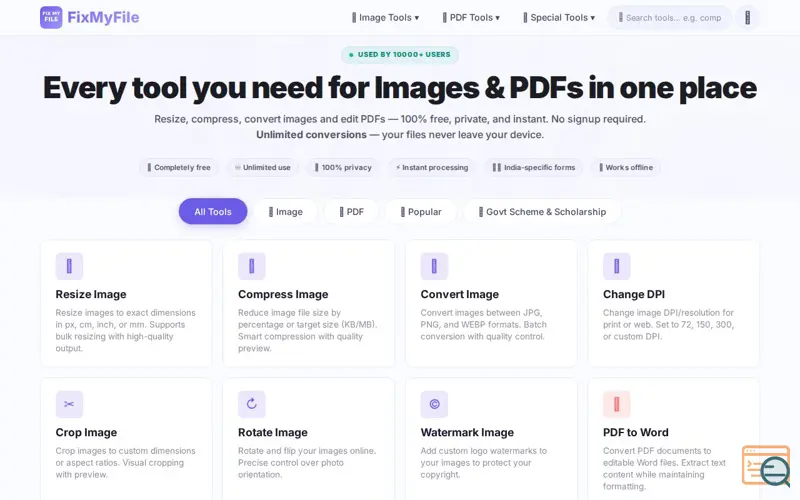Click the Crop Image description text

126,463
